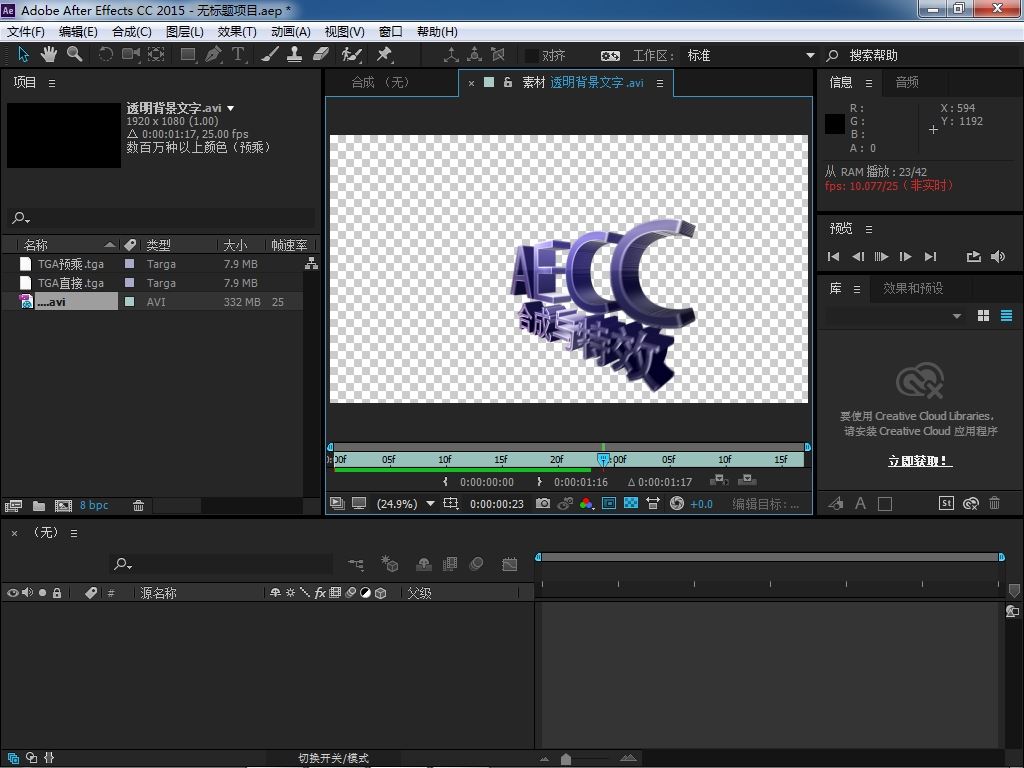Take a snapshot with the camera icon
The height and width of the screenshot is (768, 1024).
click(x=543, y=504)
